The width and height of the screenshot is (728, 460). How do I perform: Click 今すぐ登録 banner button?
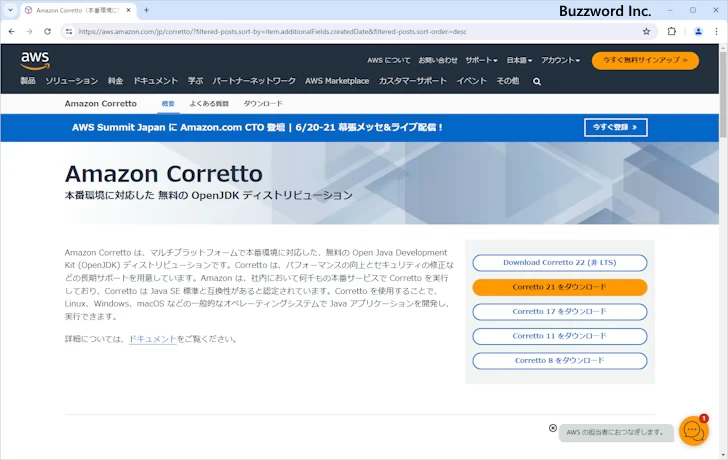pyautogui.click(x=616, y=128)
